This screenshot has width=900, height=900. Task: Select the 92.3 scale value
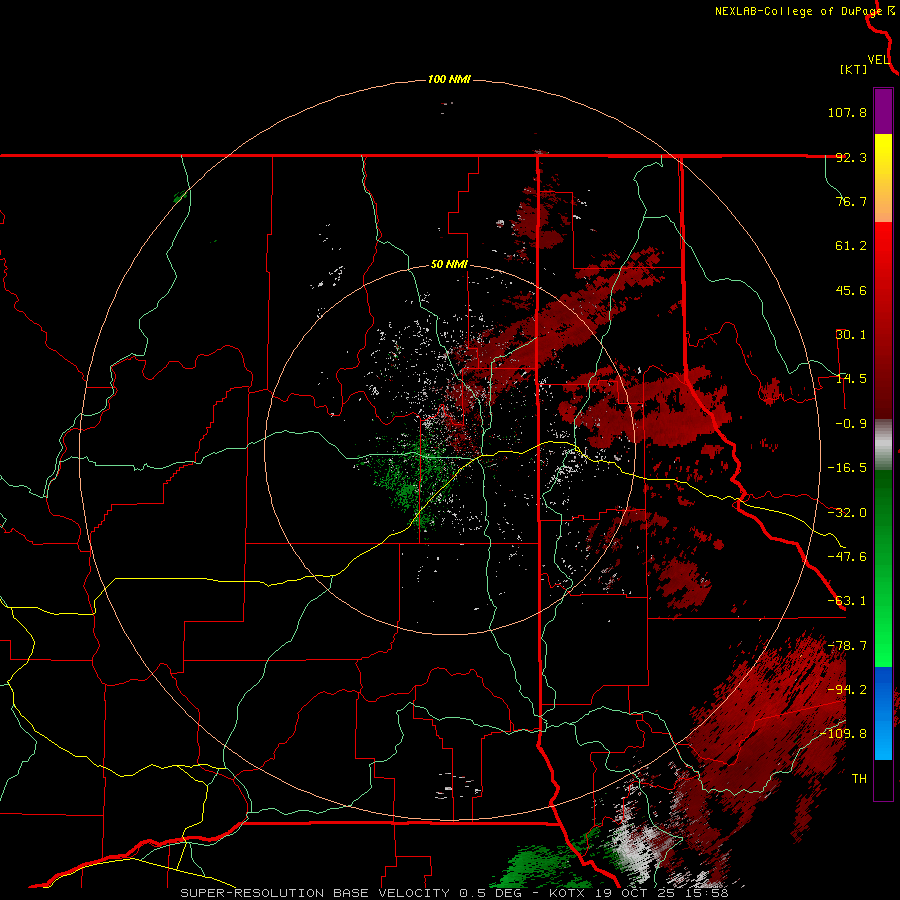point(851,157)
